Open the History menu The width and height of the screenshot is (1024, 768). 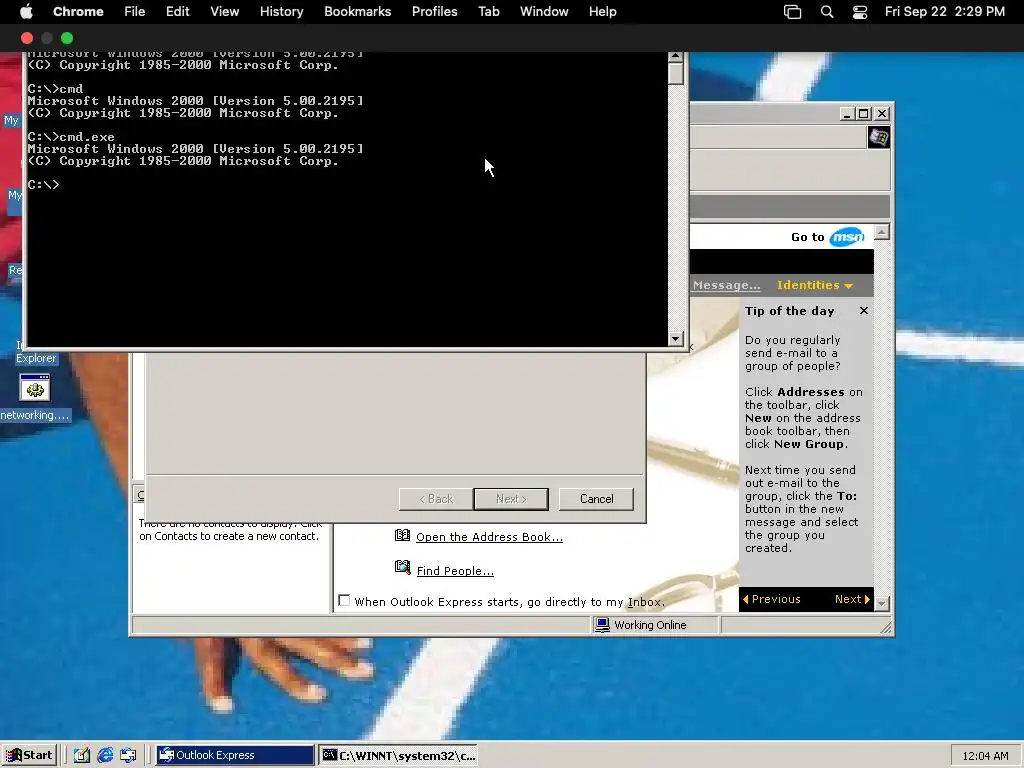point(281,12)
